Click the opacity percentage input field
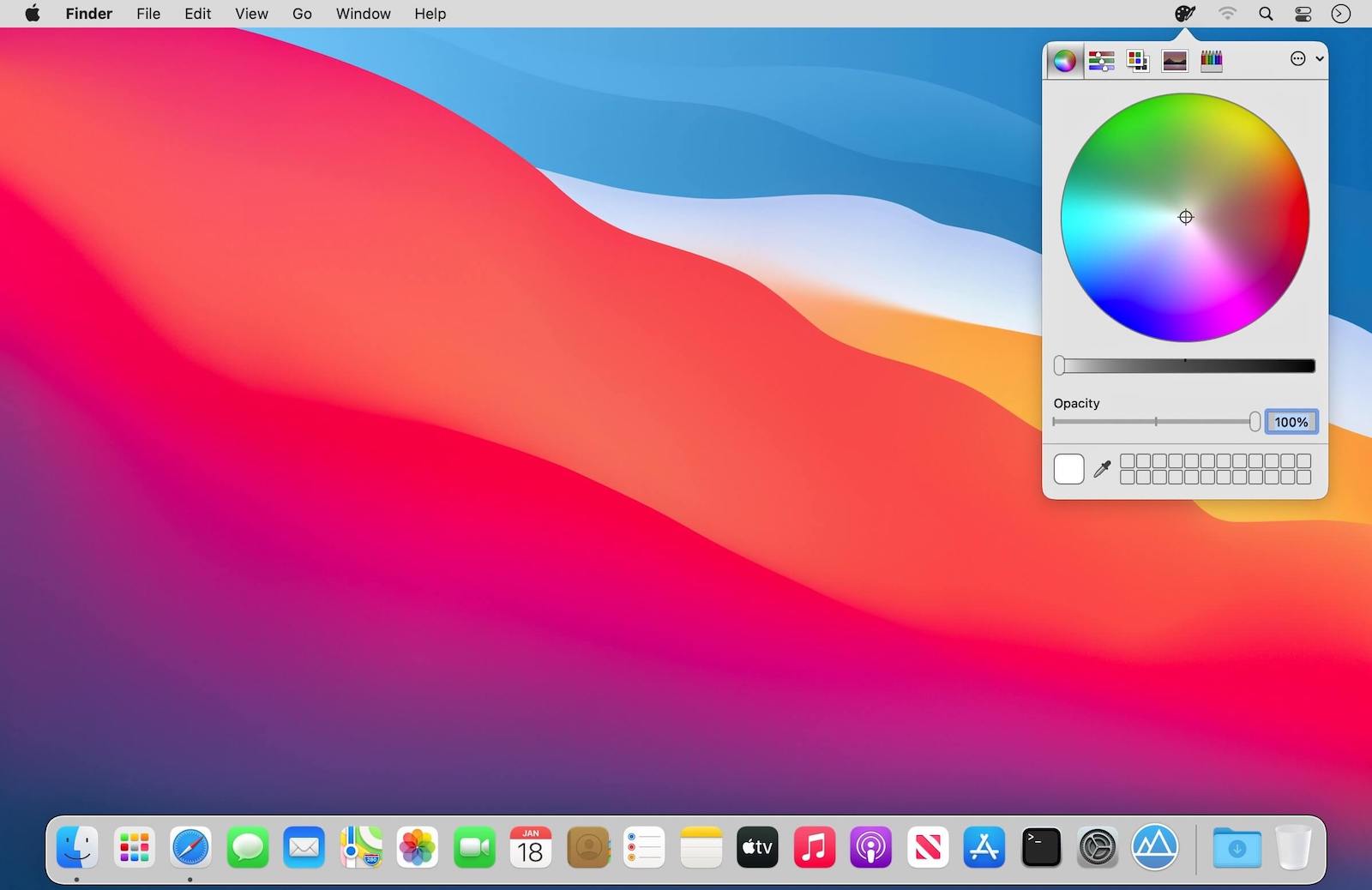 [1291, 422]
